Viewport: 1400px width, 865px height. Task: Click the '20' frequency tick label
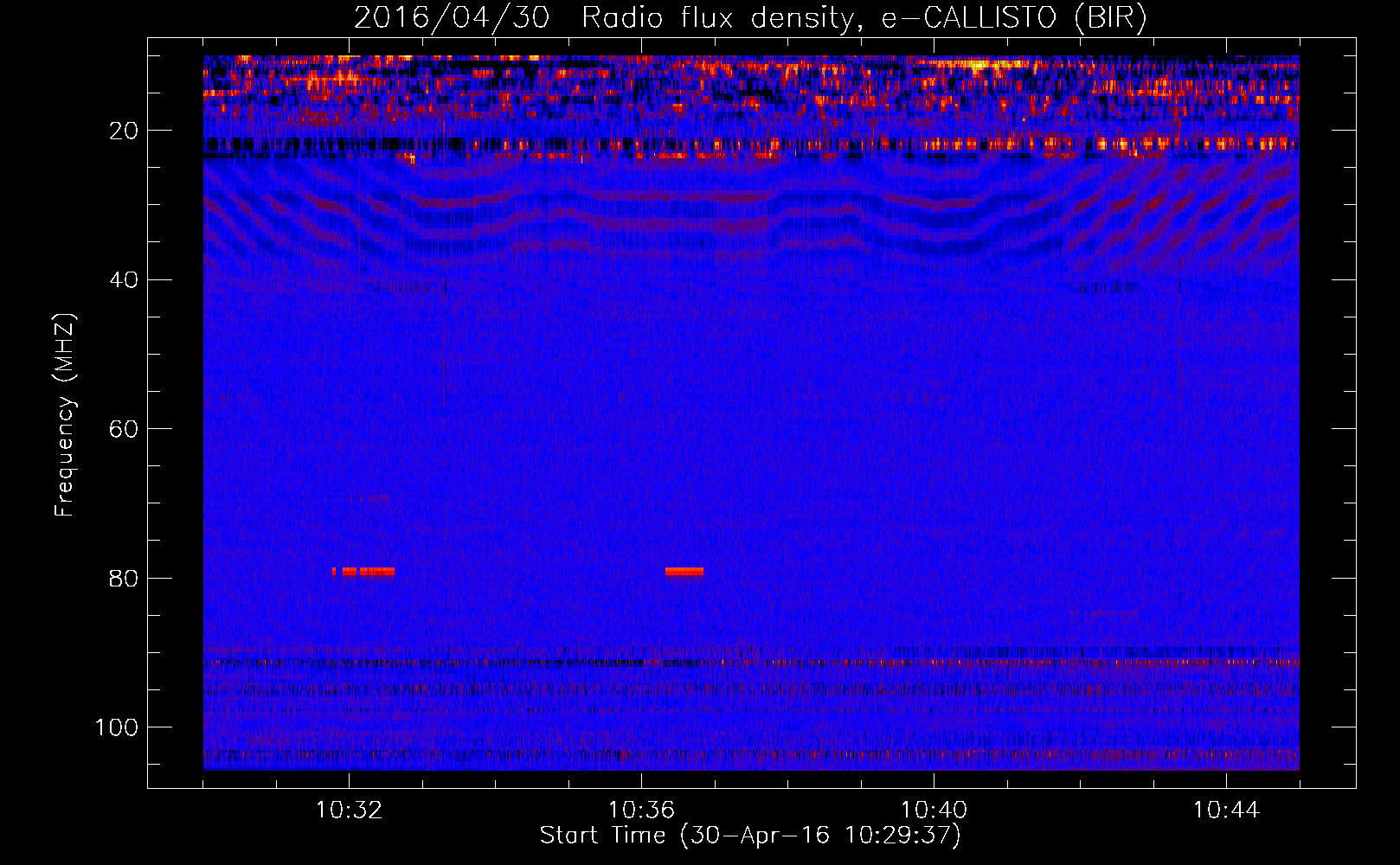(125, 131)
